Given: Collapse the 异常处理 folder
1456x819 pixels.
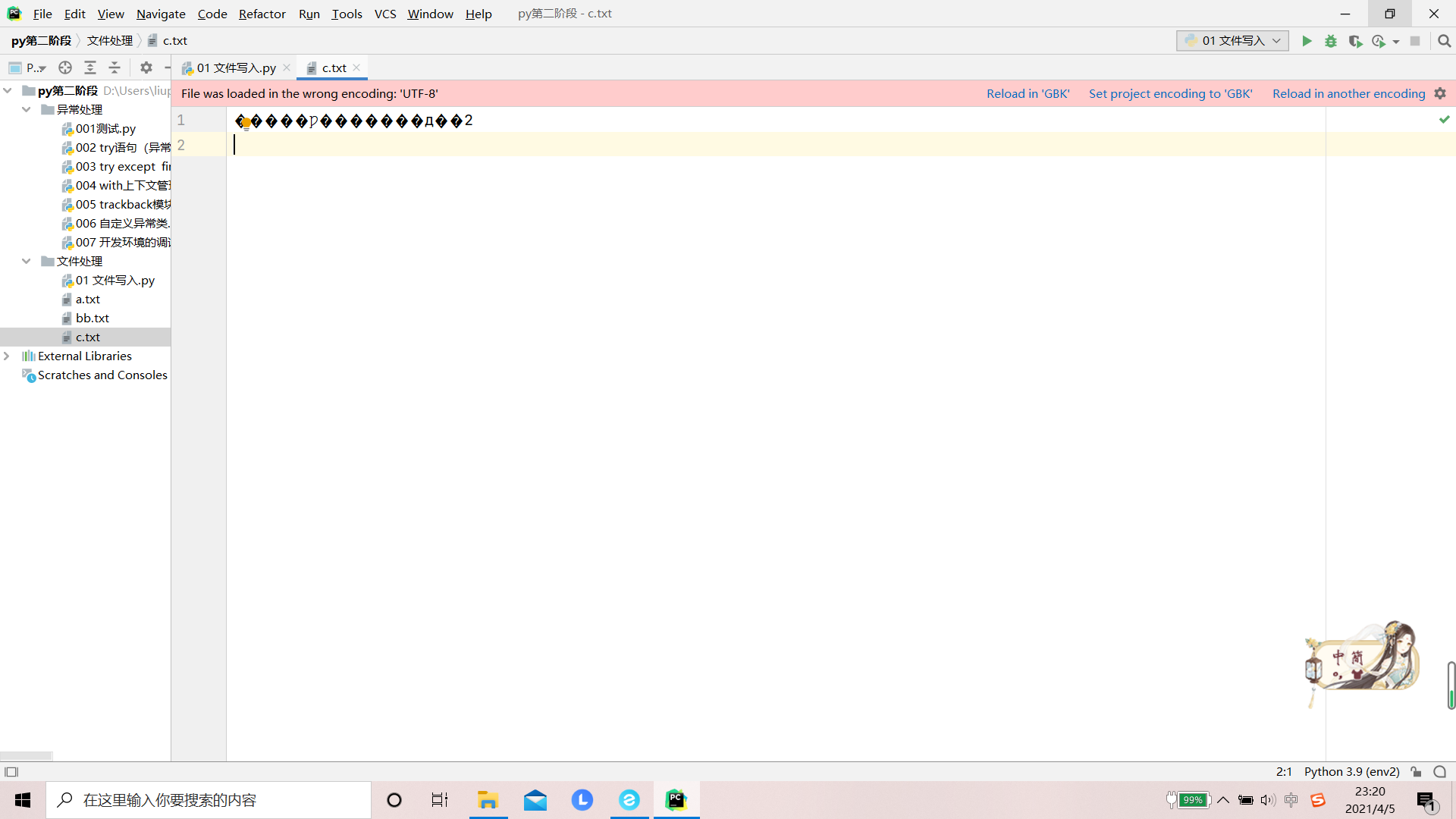Looking at the screenshot, I should pyautogui.click(x=27, y=109).
